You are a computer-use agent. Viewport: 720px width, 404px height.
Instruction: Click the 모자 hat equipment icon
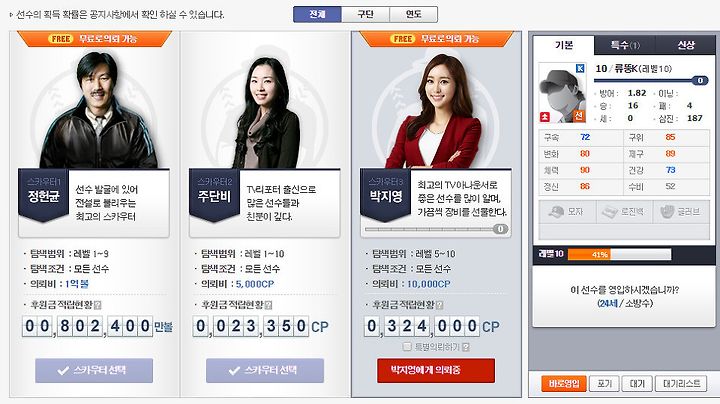557,212
